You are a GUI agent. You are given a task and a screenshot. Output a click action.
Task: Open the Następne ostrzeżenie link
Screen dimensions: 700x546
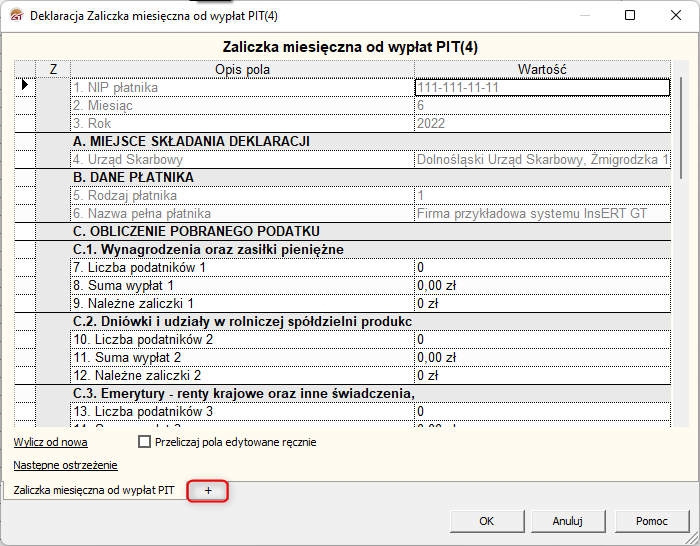(65, 465)
